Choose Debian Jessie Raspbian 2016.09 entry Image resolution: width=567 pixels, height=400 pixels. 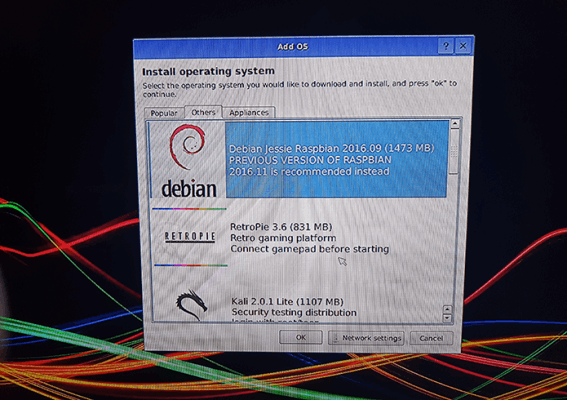(298, 159)
